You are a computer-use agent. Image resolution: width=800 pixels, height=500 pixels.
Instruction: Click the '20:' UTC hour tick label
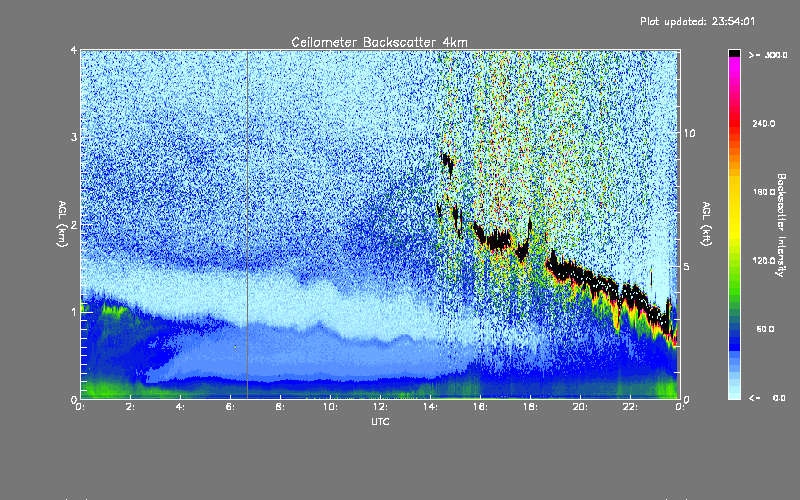581,407
